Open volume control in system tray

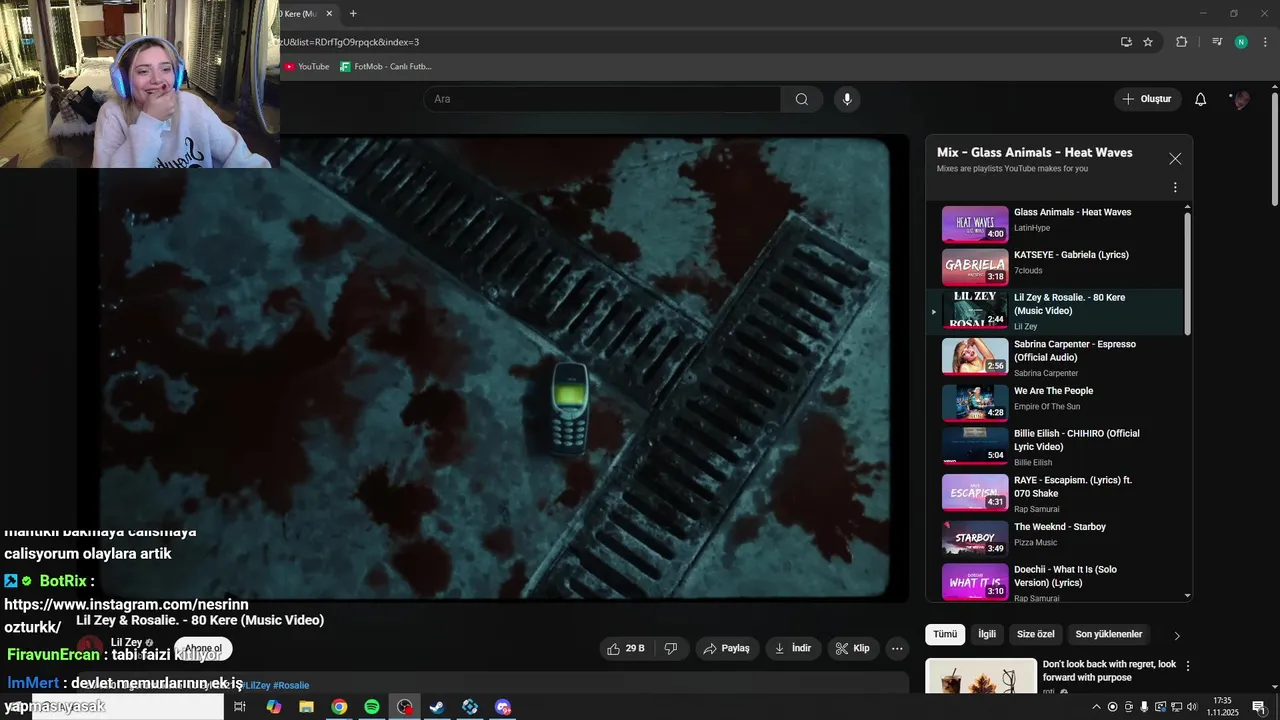(1191, 707)
